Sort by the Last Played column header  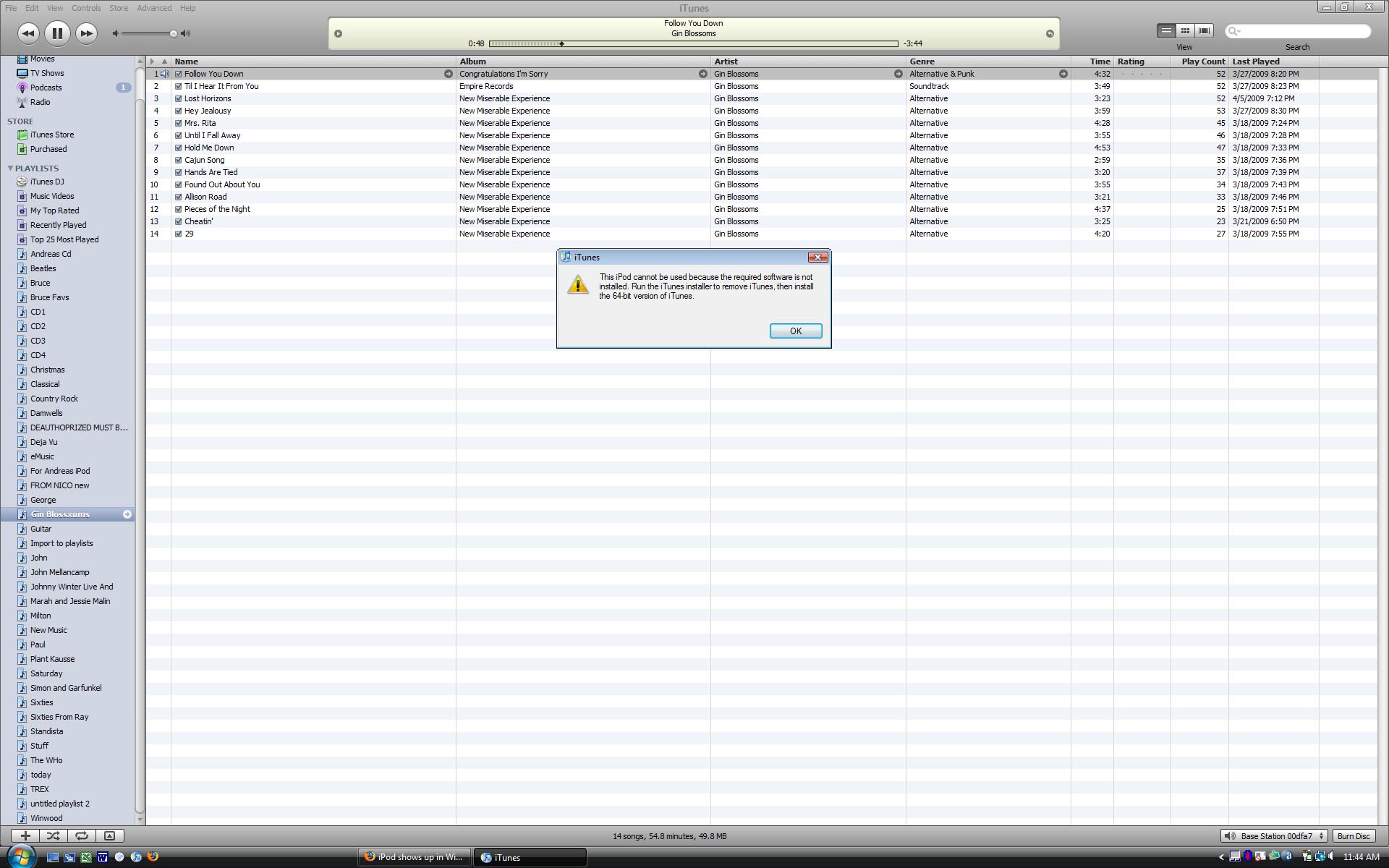[1274, 61]
